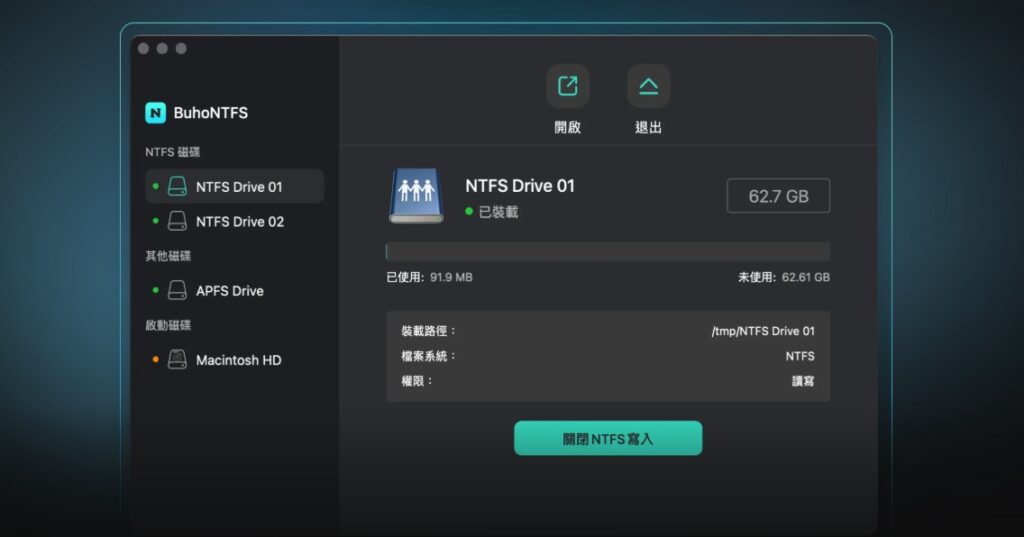
Task: Select NTFS Drive 01 in the sidebar
Action: (239, 187)
